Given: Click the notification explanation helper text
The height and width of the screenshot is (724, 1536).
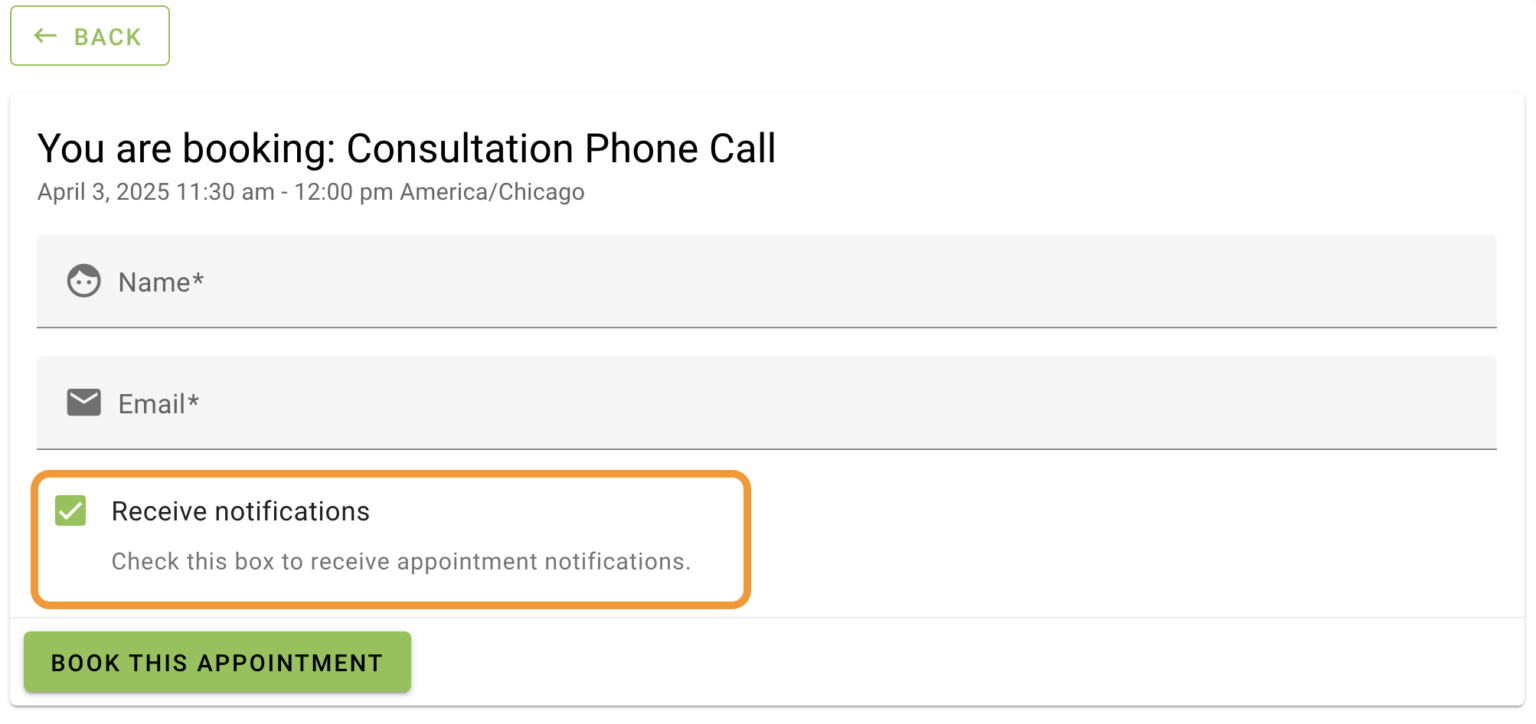Looking at the screenshot, I should [x=400, y=561].
